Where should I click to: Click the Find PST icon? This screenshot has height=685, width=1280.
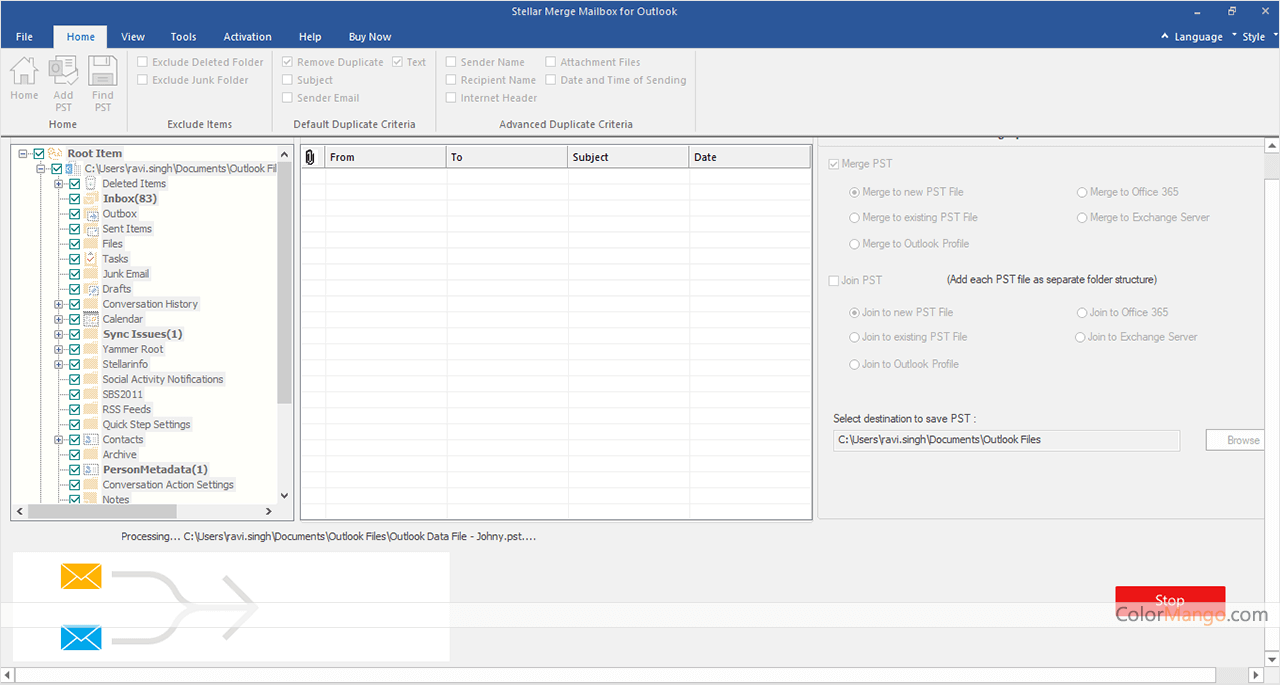(102, 72)
